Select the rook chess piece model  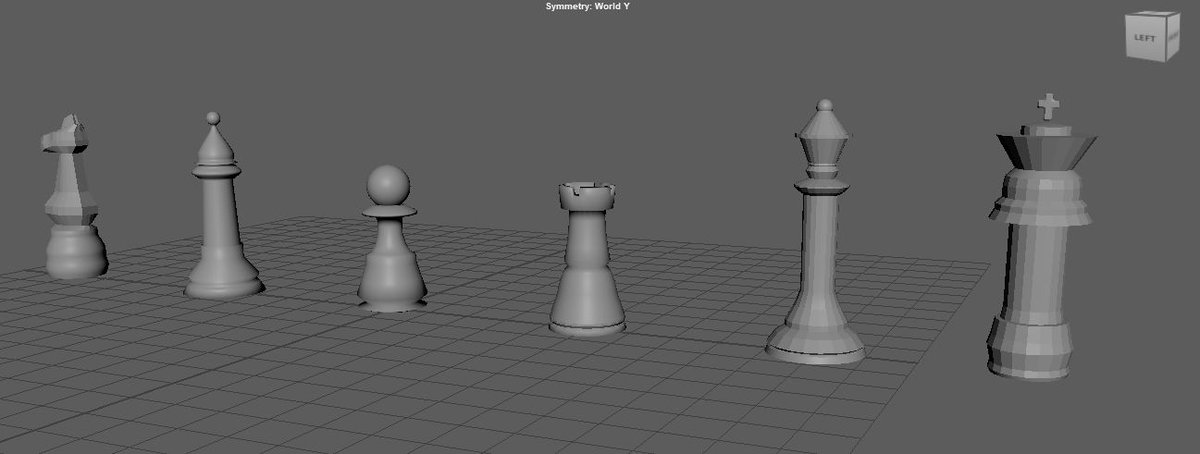pyautogui.click(x=587, y=258)
